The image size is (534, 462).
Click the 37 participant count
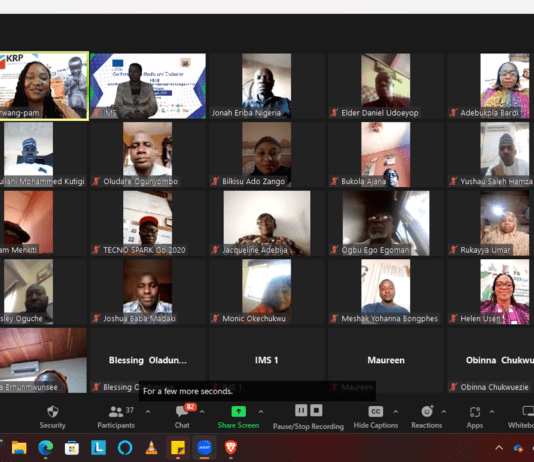[129, 410]
